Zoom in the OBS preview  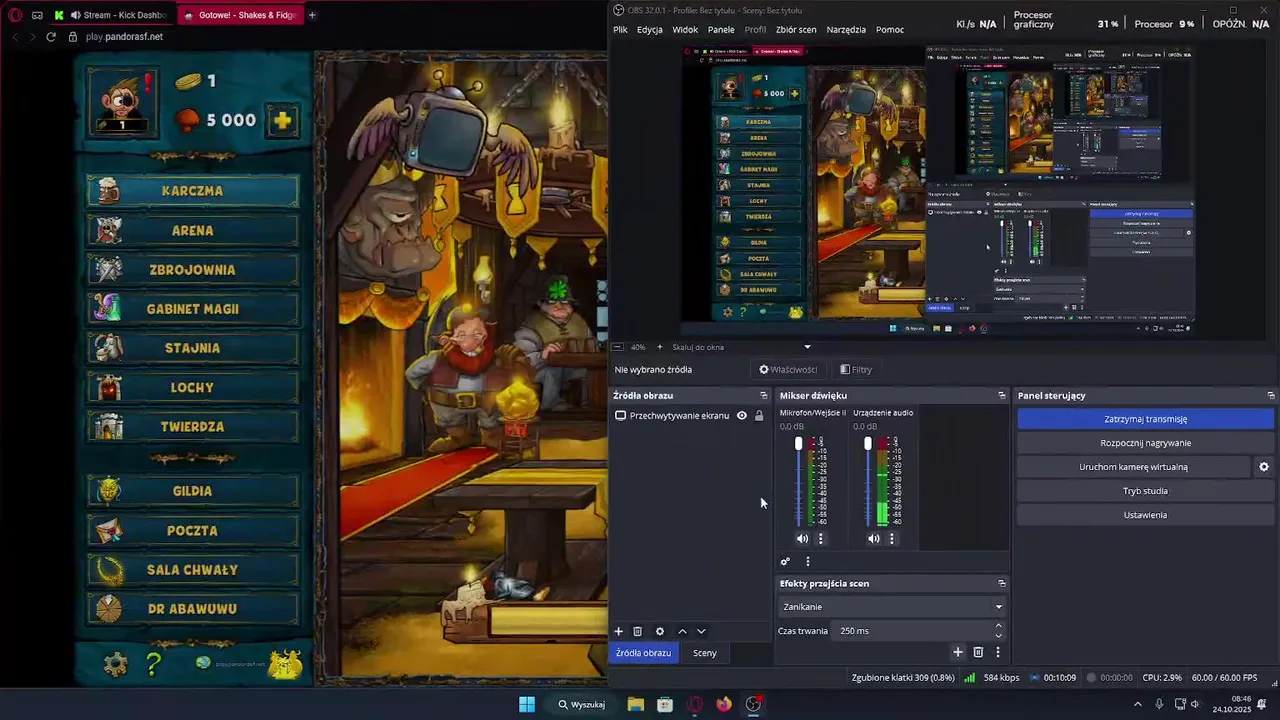pos(659,347)
